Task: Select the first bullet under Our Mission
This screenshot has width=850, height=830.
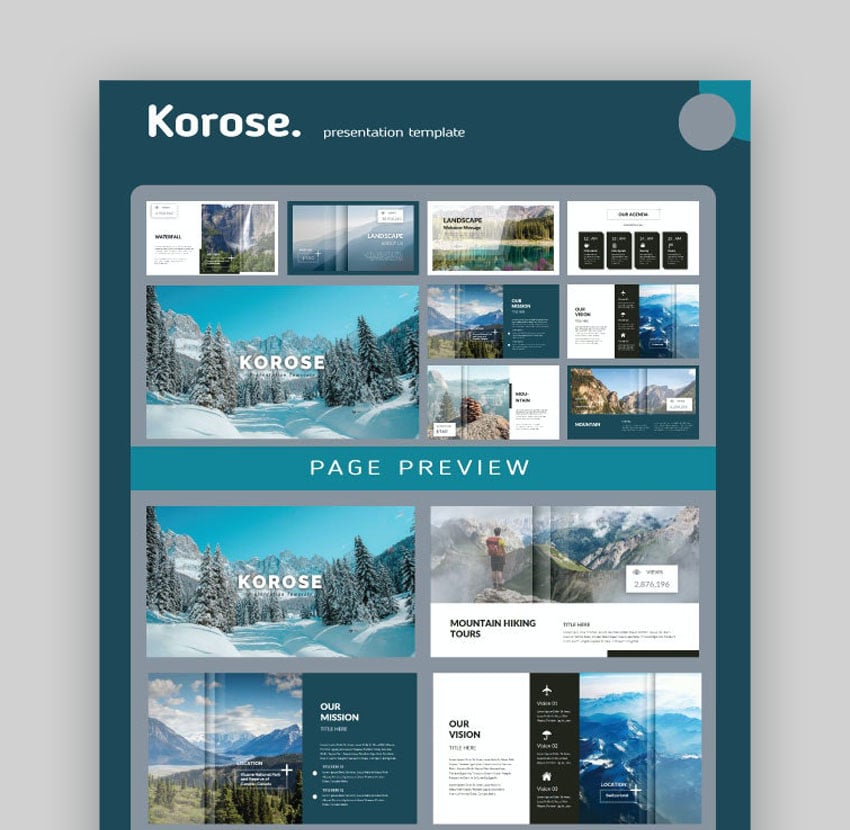Action: (315, 772)
